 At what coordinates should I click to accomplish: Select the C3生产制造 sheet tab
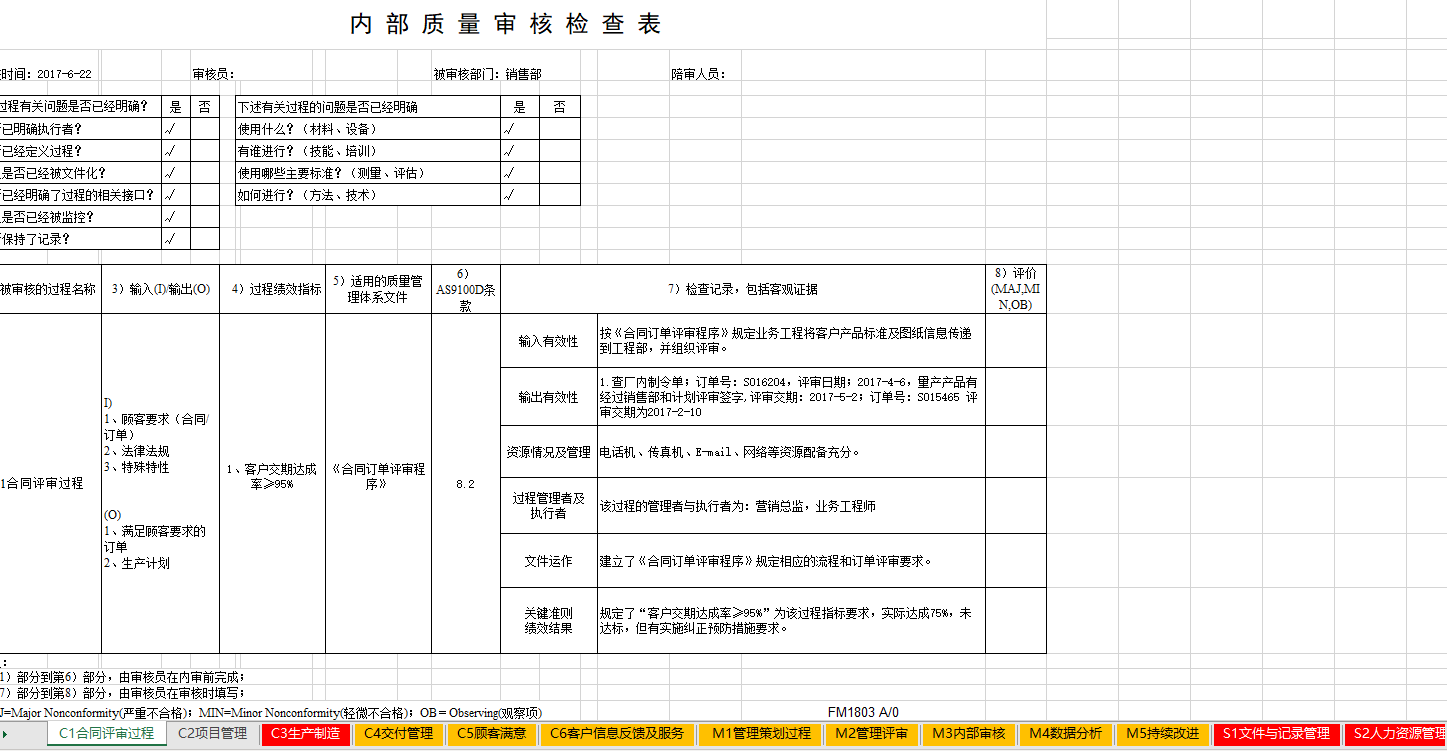305,734
